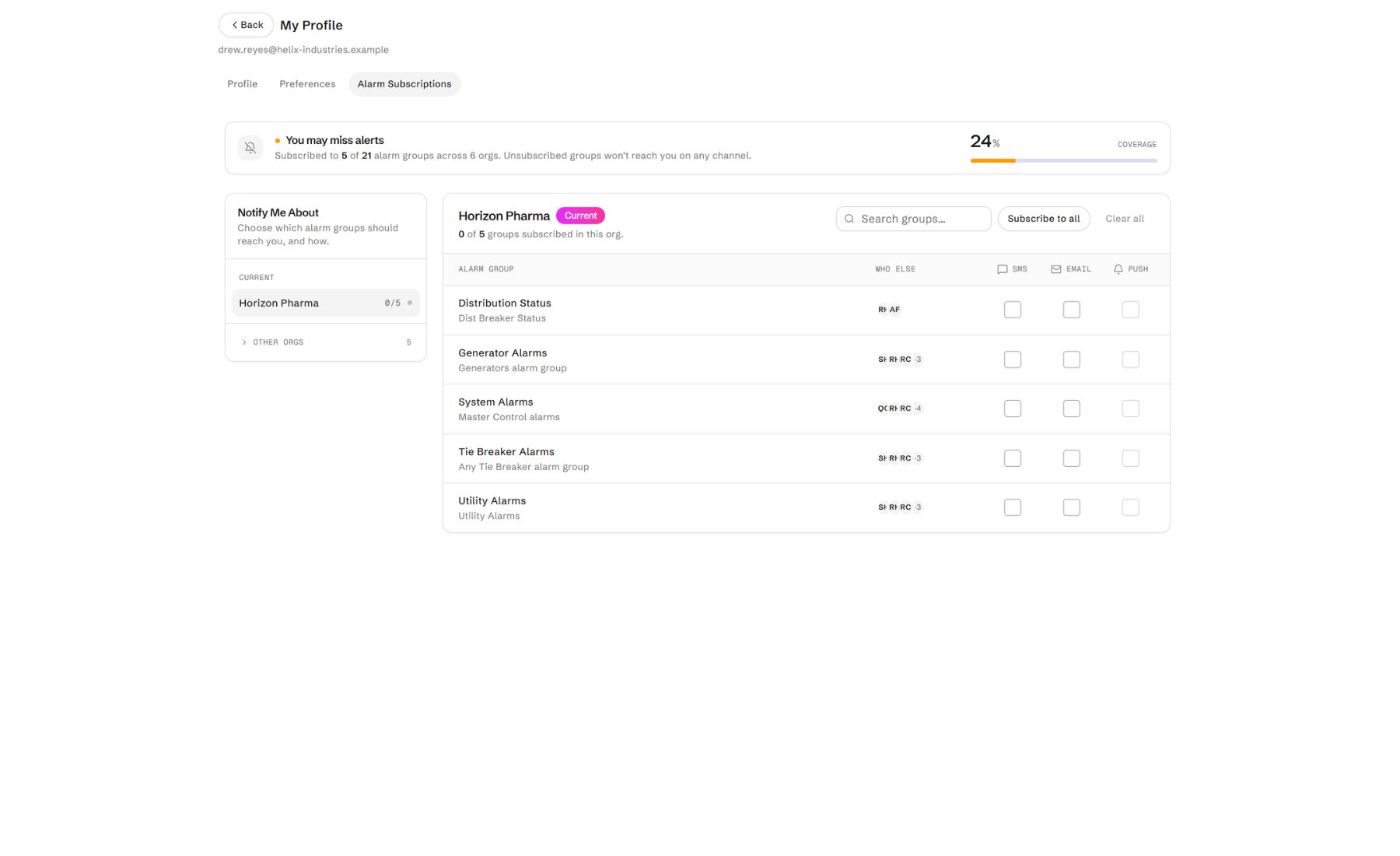
Task: Check SMS for Tie Breaker Alarms
Action: (x=1012, y=458)
